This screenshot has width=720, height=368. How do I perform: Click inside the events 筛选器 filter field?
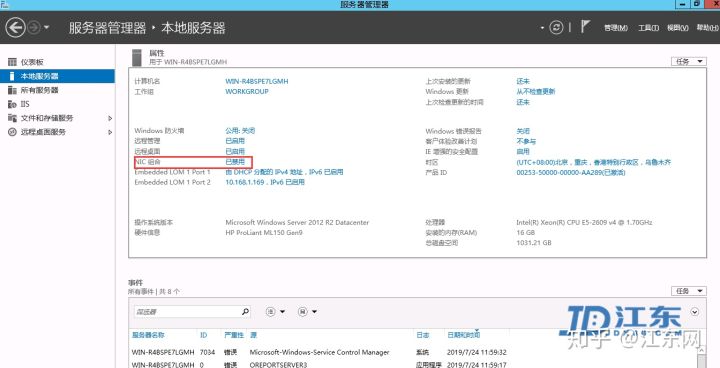coord(187,311)
